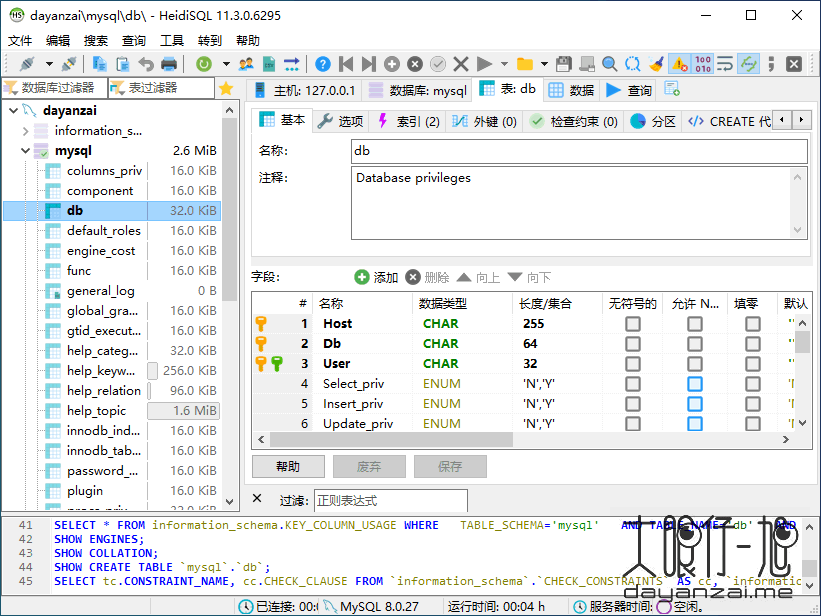Screen dimensions: 821x616
Task: Open the 工具 menu
Action: [172, 40]
